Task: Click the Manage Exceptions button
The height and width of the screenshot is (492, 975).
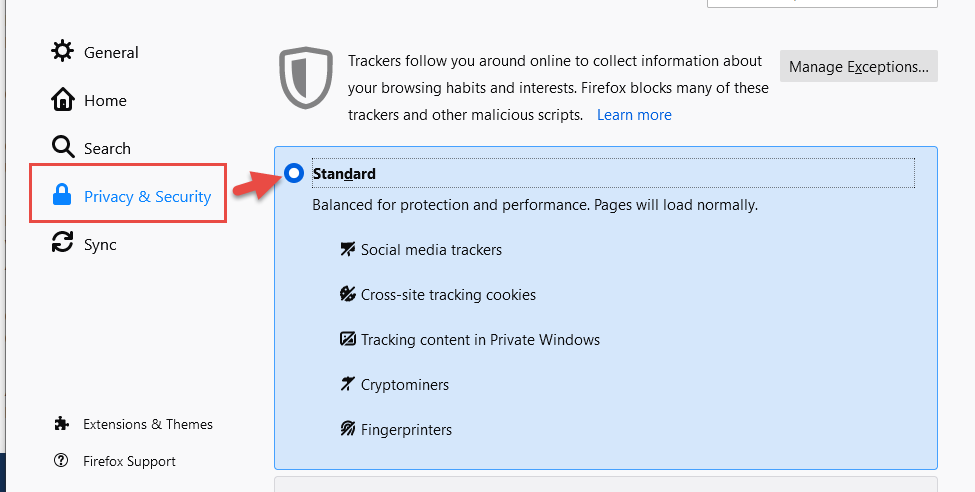Action: 859,66
